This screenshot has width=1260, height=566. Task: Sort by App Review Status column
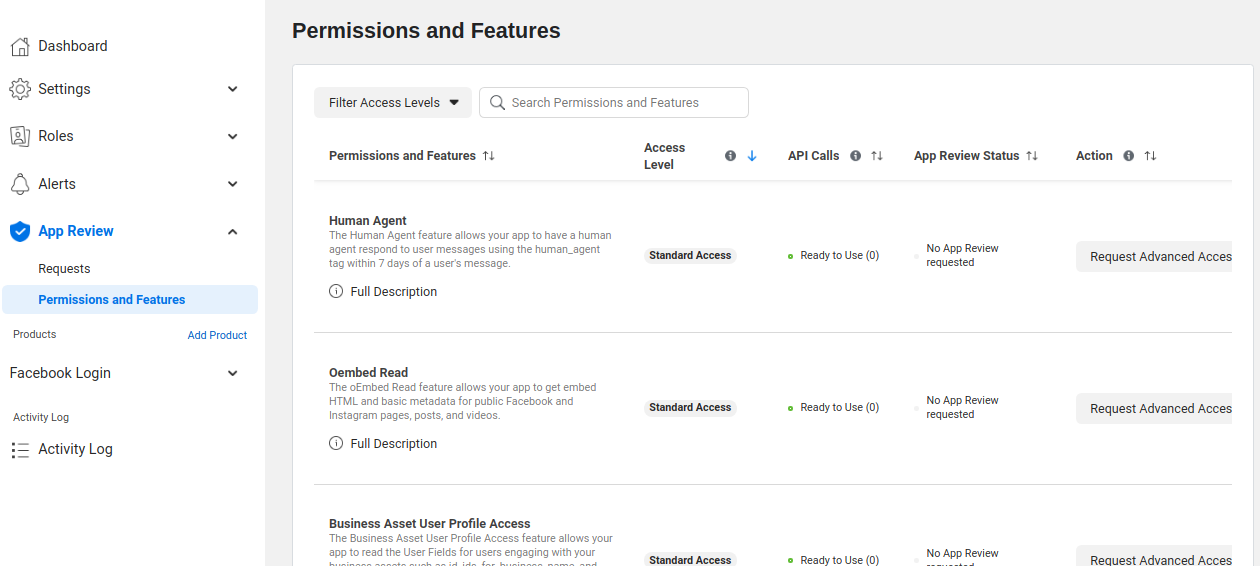(x=1032, y=156)
